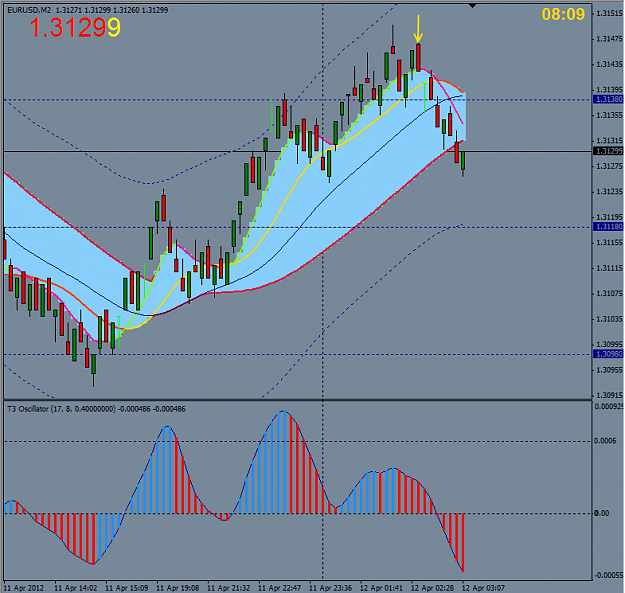Viewport: 625px width, 593px height.
Task: Click the 1.30915 price scale value
Action: click(609, 395)
